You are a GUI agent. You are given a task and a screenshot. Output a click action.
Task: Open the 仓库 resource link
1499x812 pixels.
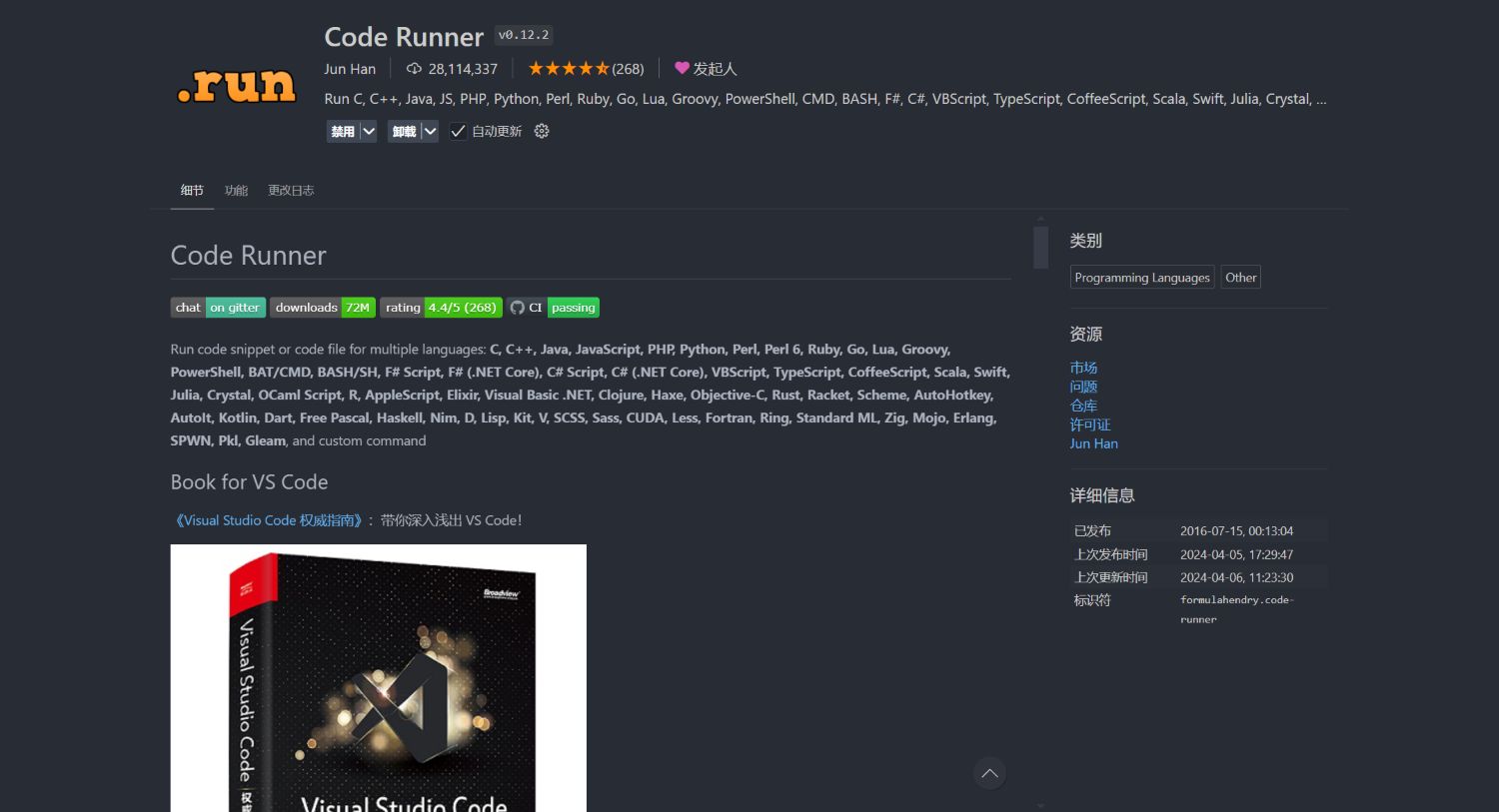coord(1083,406)
